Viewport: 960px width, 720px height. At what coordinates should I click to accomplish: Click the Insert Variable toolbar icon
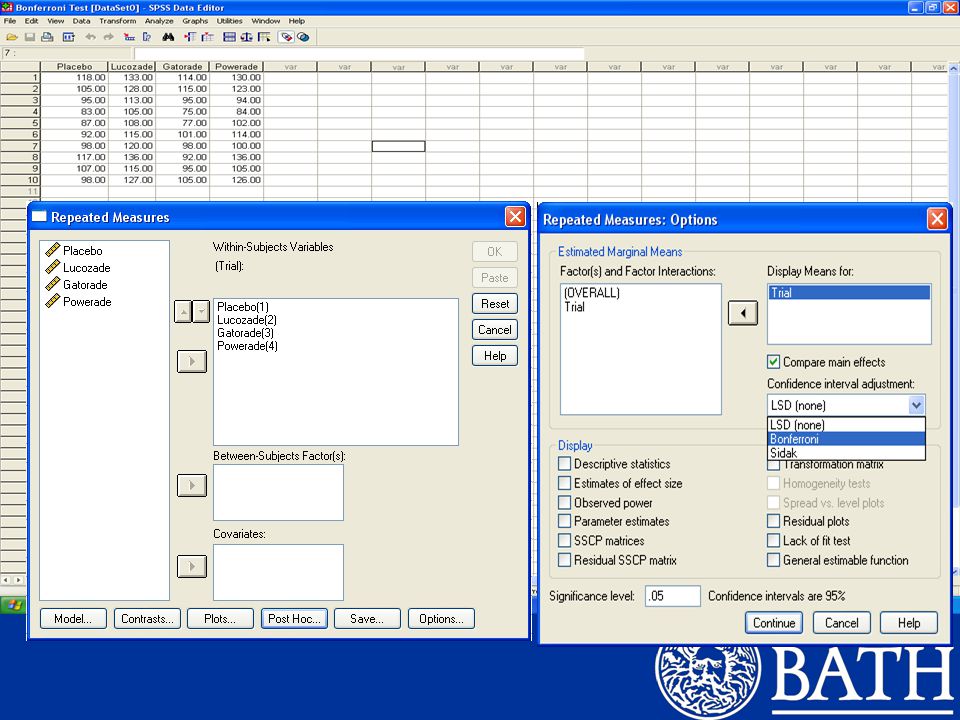208,37
